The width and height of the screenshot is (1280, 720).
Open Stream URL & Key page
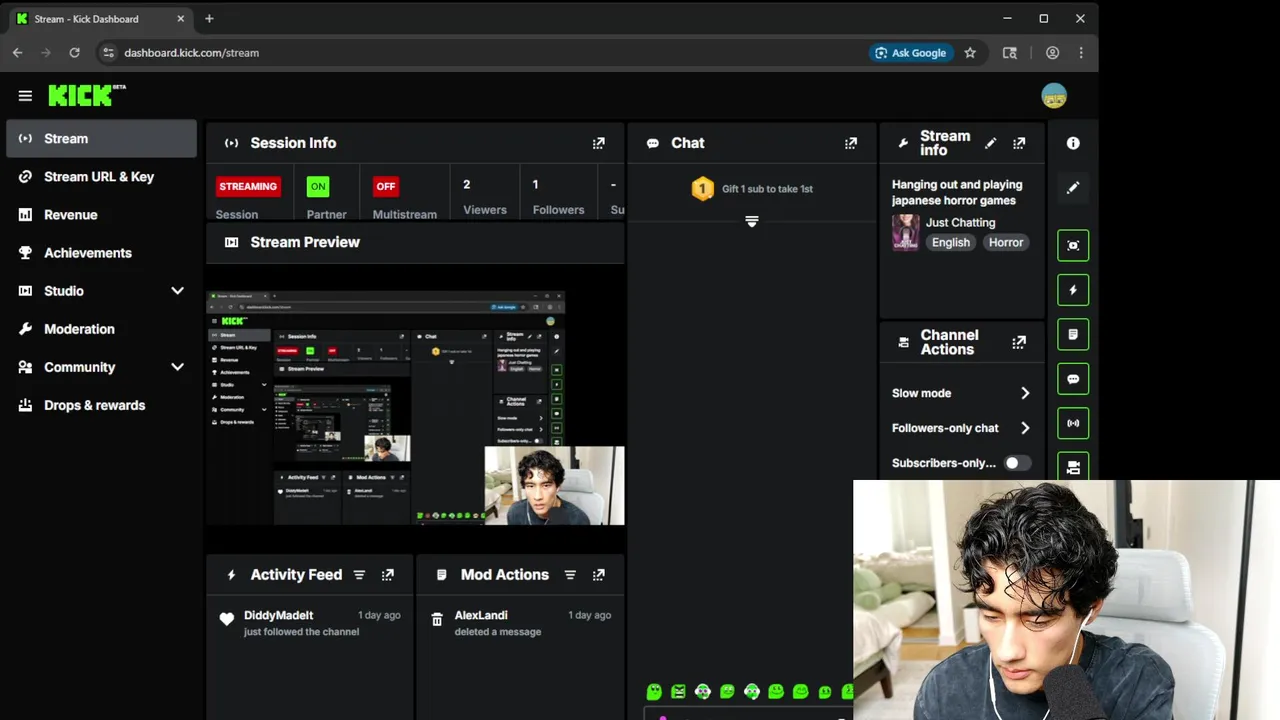101,177
